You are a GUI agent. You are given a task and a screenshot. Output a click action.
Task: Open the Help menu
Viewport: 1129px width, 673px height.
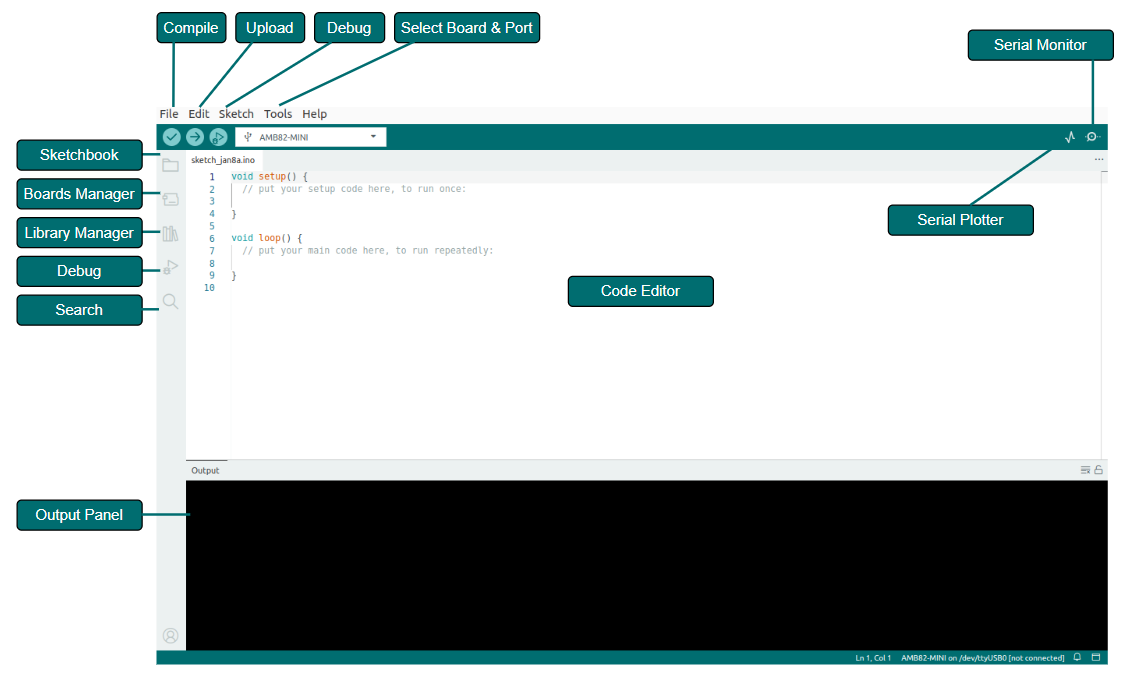315,114
